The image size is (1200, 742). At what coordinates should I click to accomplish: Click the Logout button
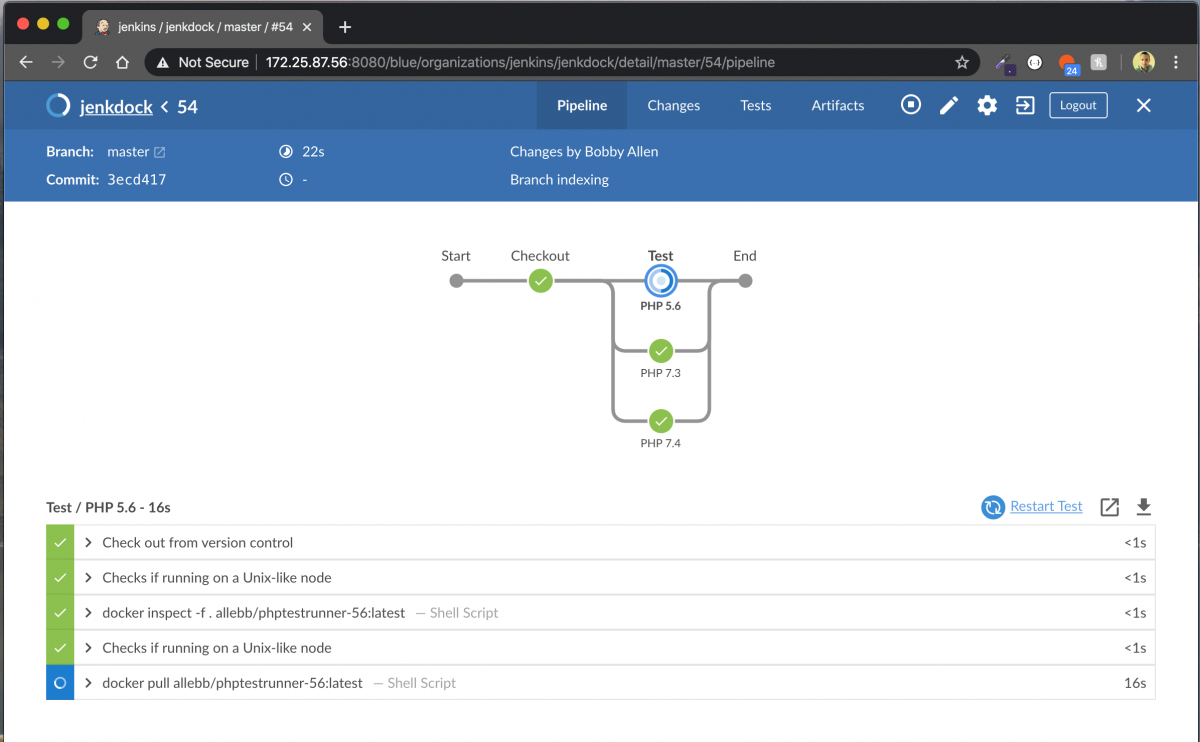click(x=1078, y=105)
